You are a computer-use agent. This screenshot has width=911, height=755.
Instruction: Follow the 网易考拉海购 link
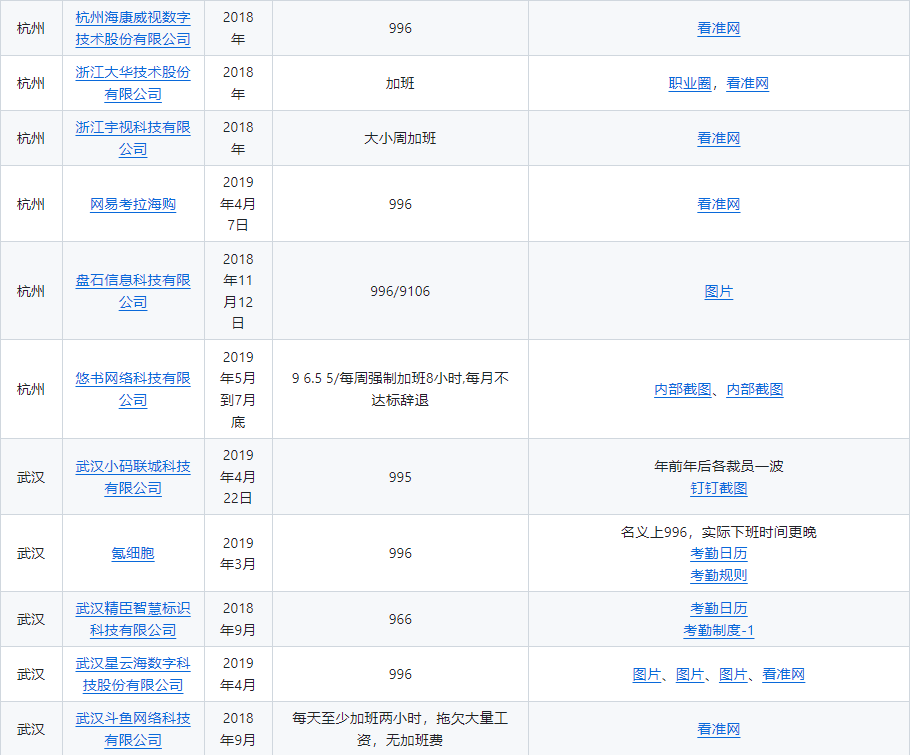(133, 204)
